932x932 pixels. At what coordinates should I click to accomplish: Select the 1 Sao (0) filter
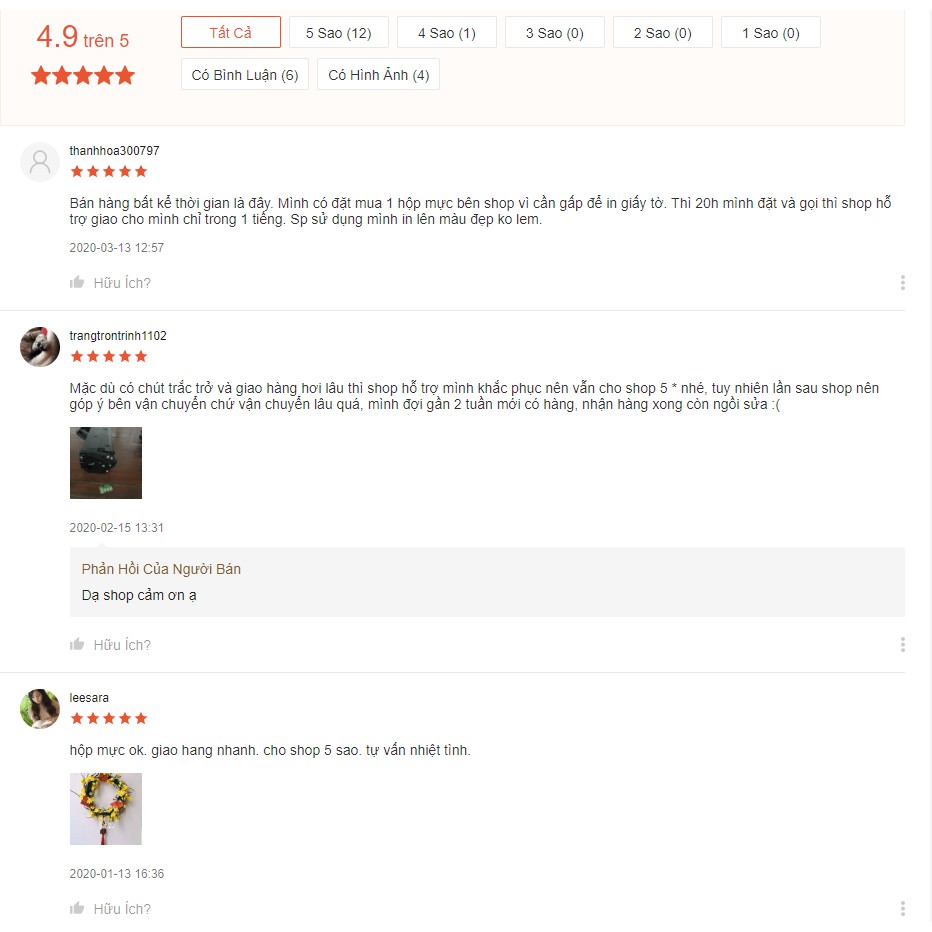coord(771,32)
